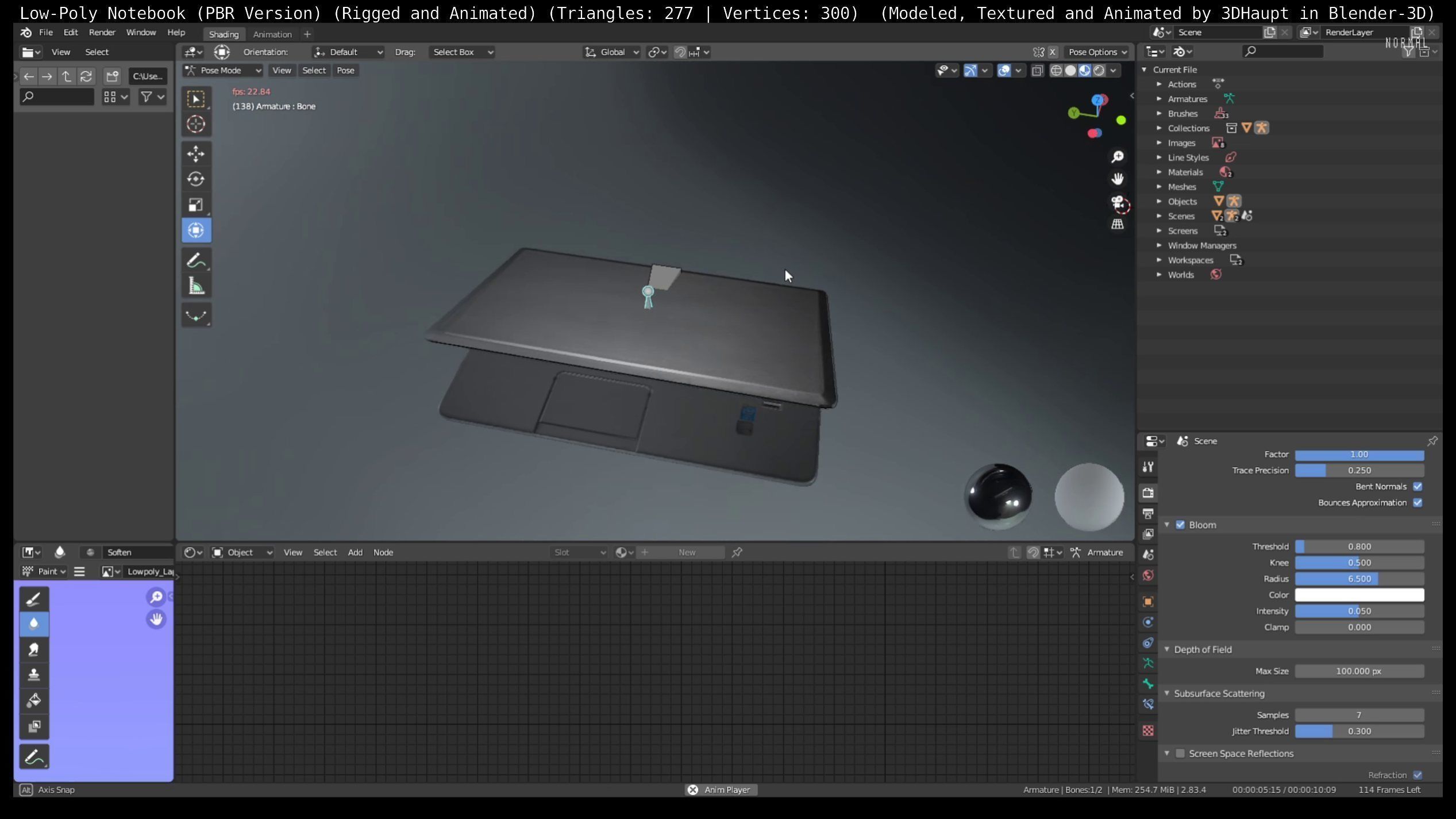Disable the Bloom checkbox

coord(1180,525)
